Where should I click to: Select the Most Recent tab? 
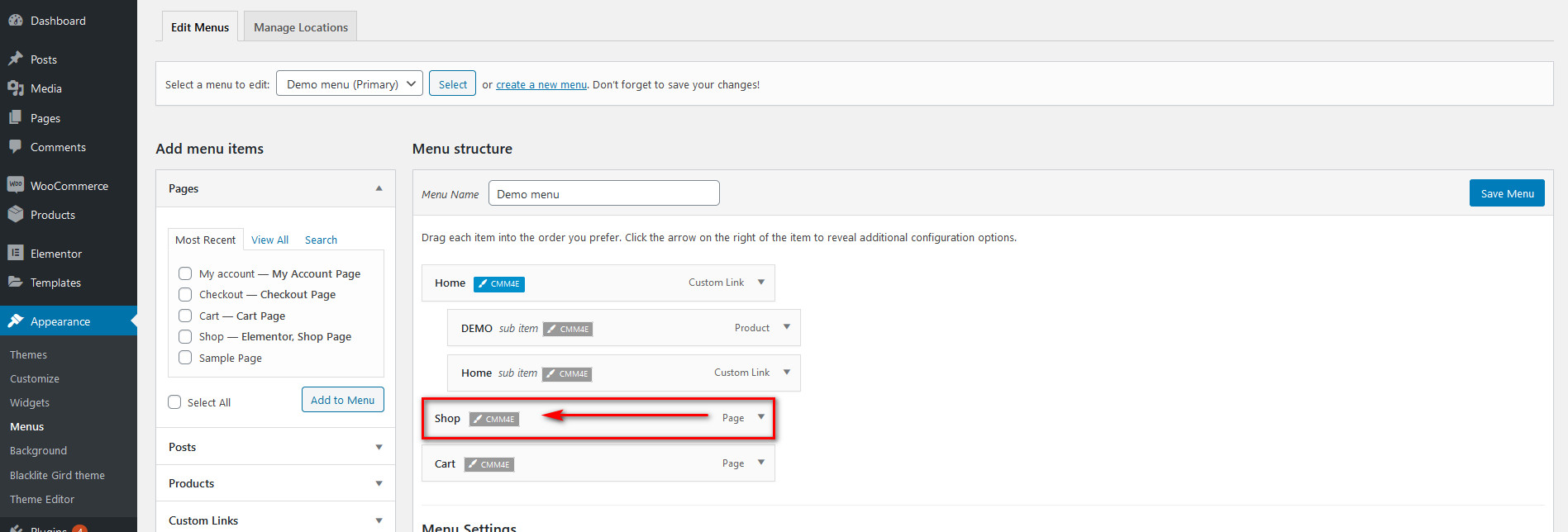click(205, 240)
